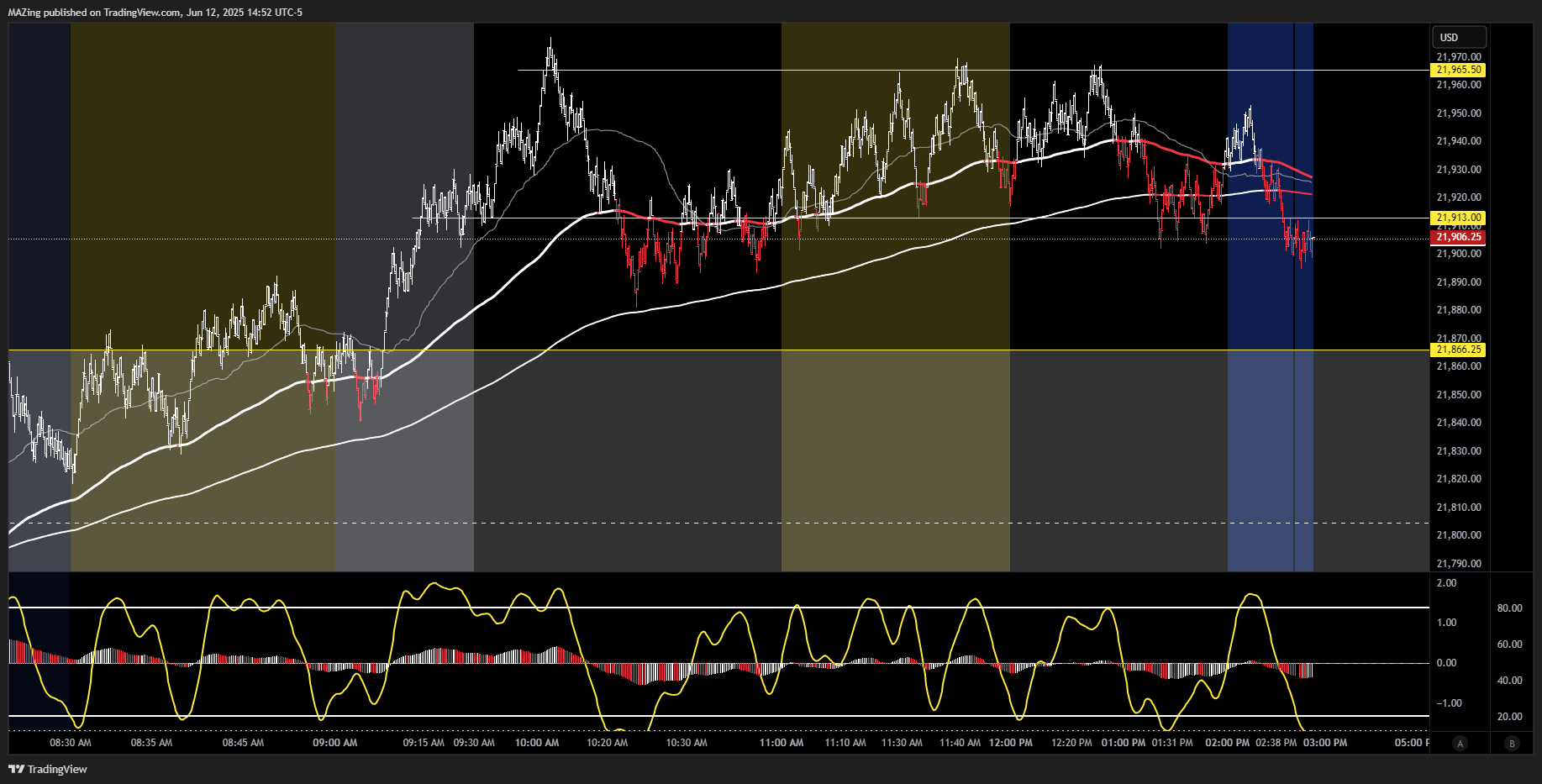Screen dimensions: 1542x784
Task: Click the 21,890.00 price axis label
Action: click(1459, 282)
